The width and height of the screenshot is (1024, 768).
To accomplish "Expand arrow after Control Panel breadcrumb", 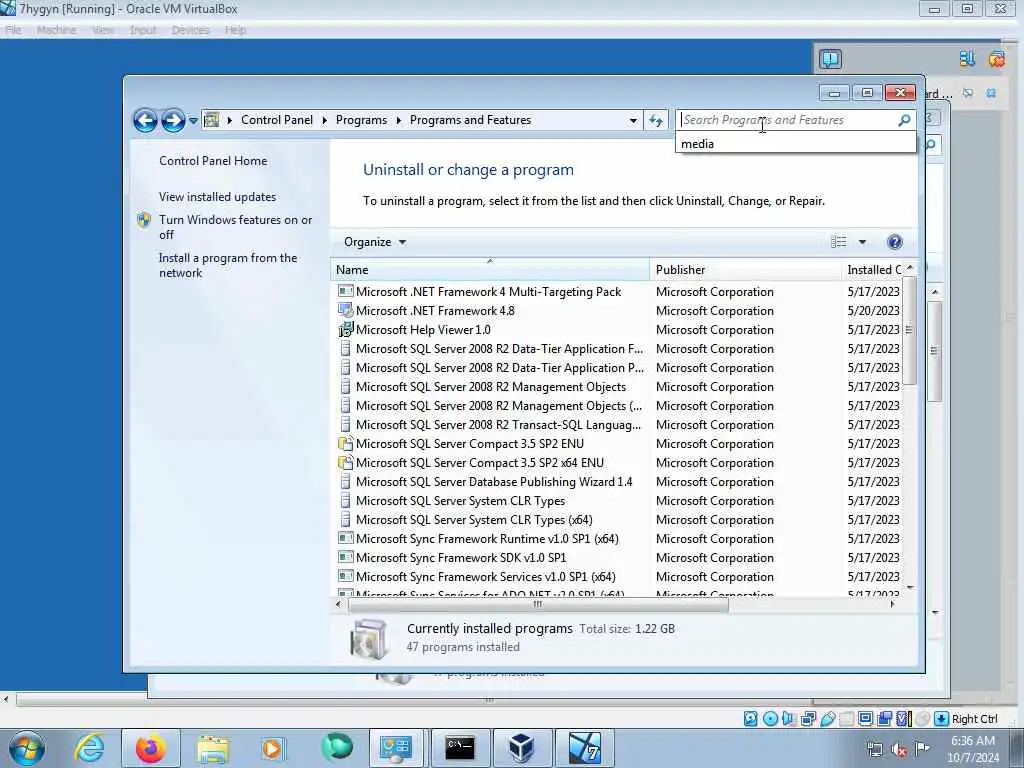I will tap(325, 121).
